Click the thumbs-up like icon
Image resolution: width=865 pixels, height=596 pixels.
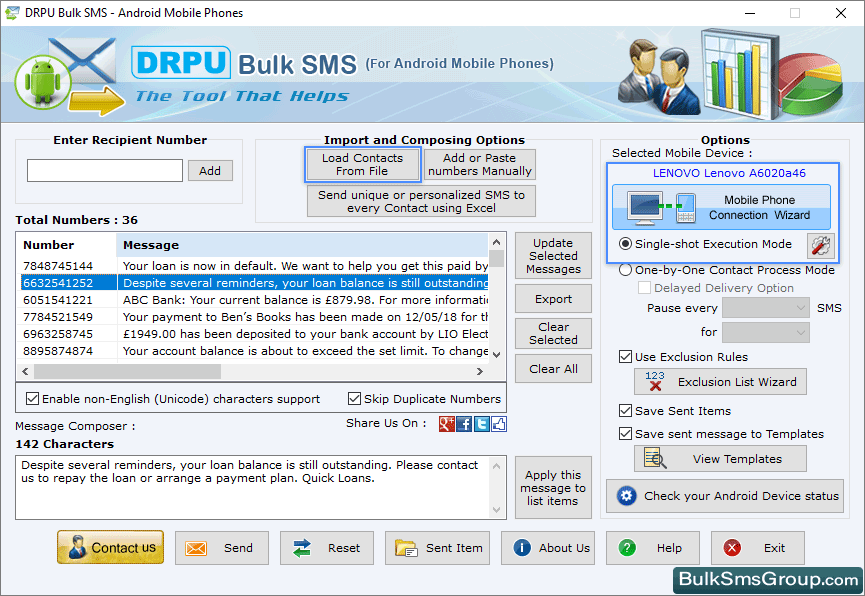click(x=499, y=424)
